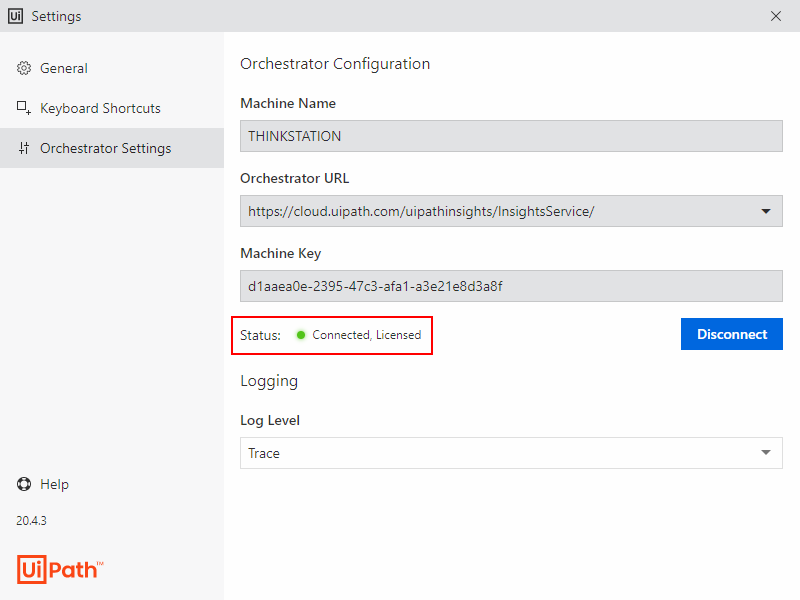Open the Keyboard Shortcuts tab

tap(112, 108)
